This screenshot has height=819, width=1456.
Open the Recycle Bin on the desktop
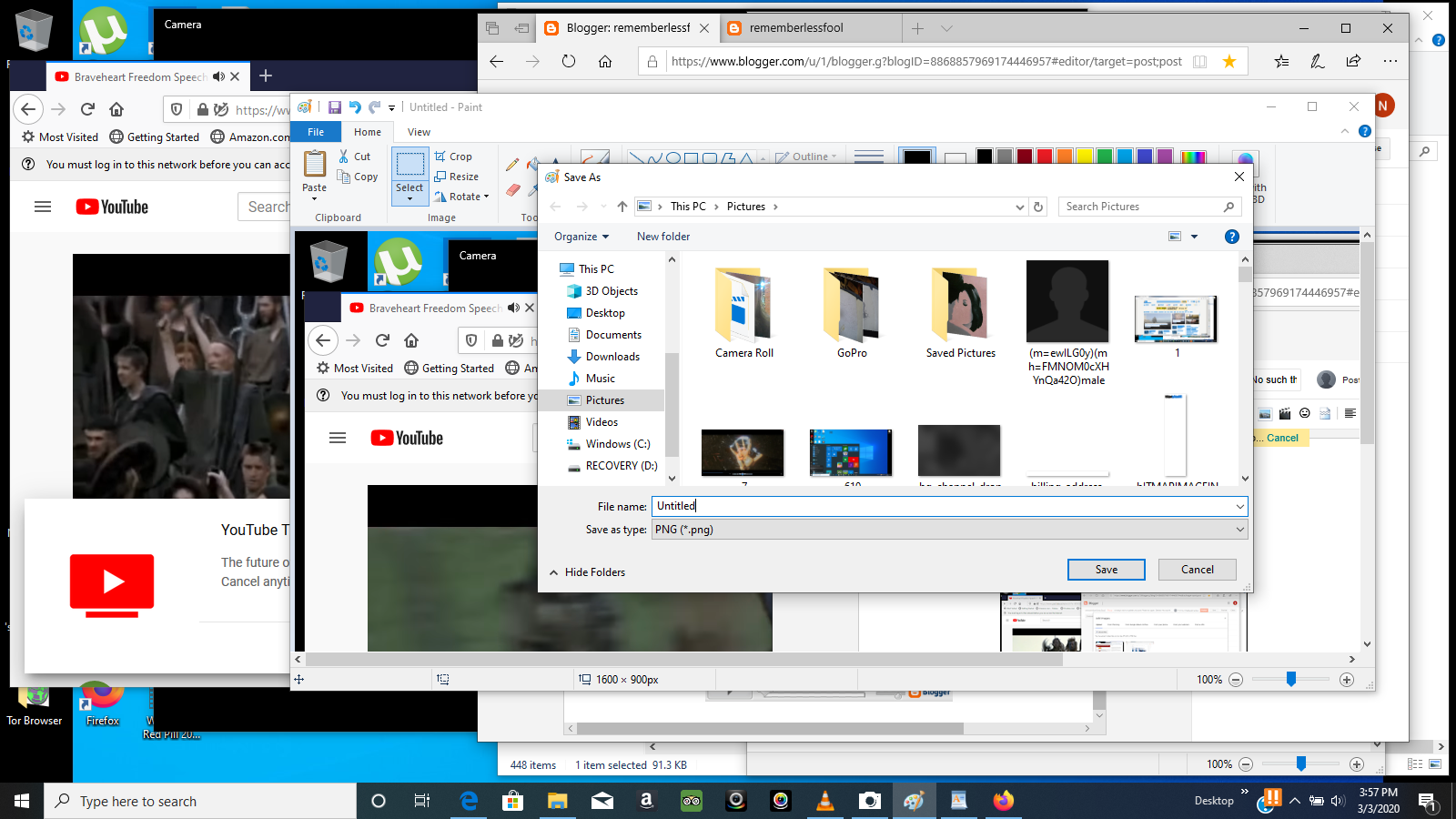(34, 32)
